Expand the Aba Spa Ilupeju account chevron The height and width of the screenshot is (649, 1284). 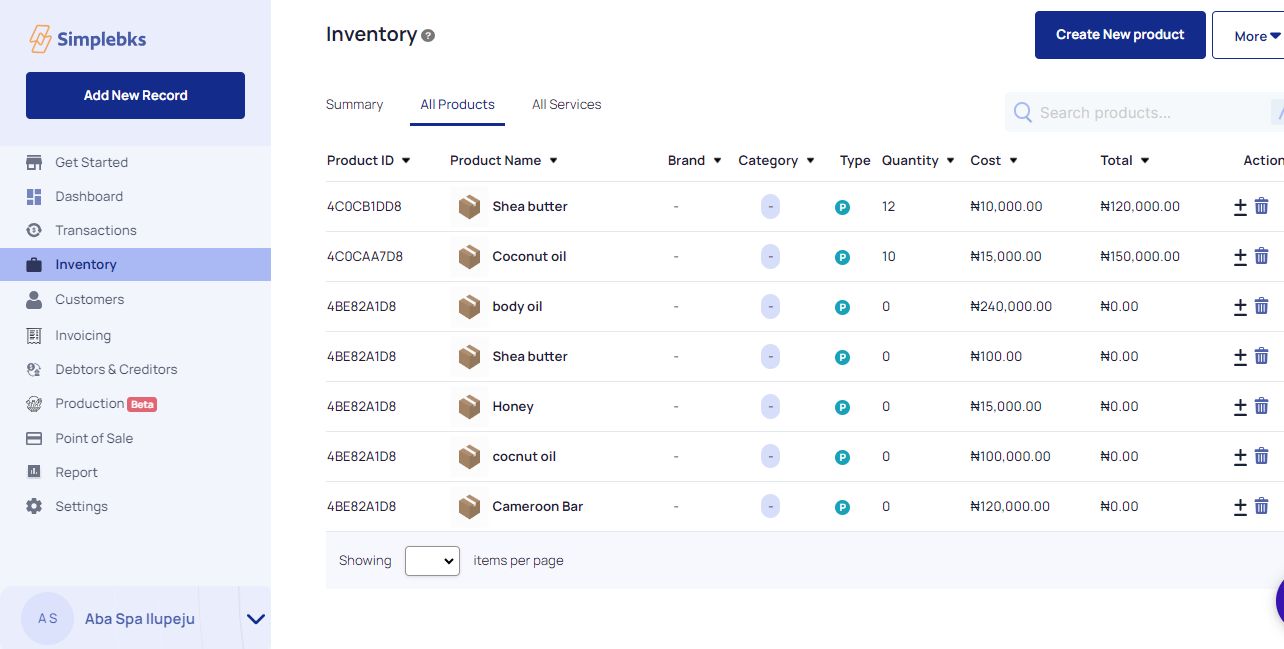click(x=256, y=619)
